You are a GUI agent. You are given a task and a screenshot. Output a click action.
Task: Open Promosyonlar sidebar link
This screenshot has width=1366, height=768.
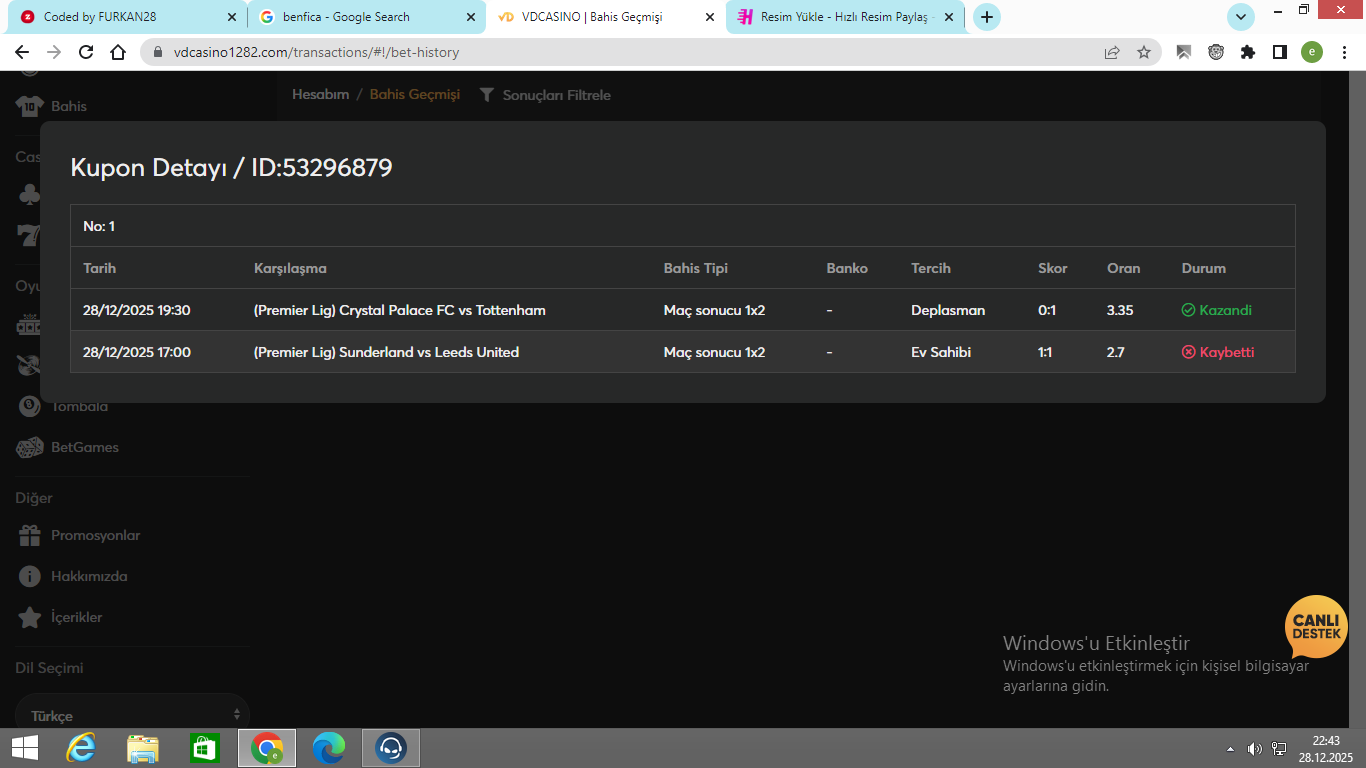click(x=96, y=535)
